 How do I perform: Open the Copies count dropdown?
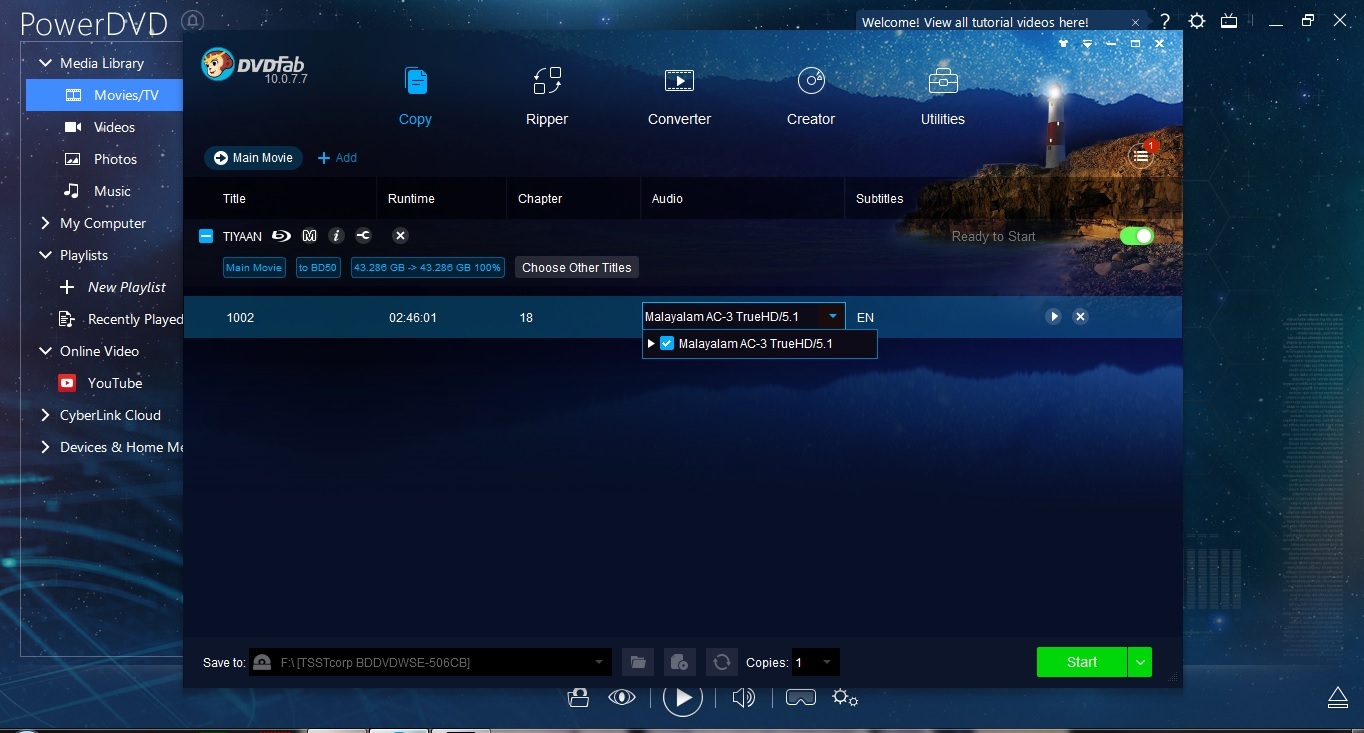(826, 662)
